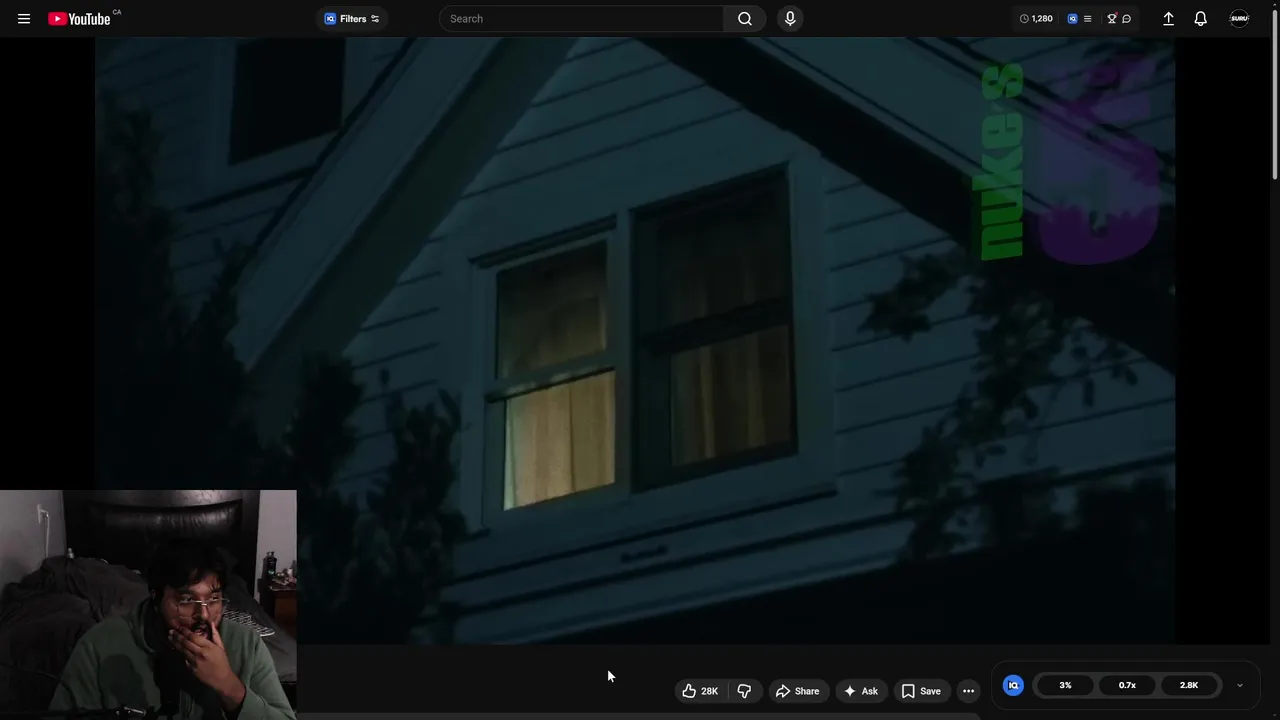Click the upload arrow icon
1280x720 pixels.
1168,19
